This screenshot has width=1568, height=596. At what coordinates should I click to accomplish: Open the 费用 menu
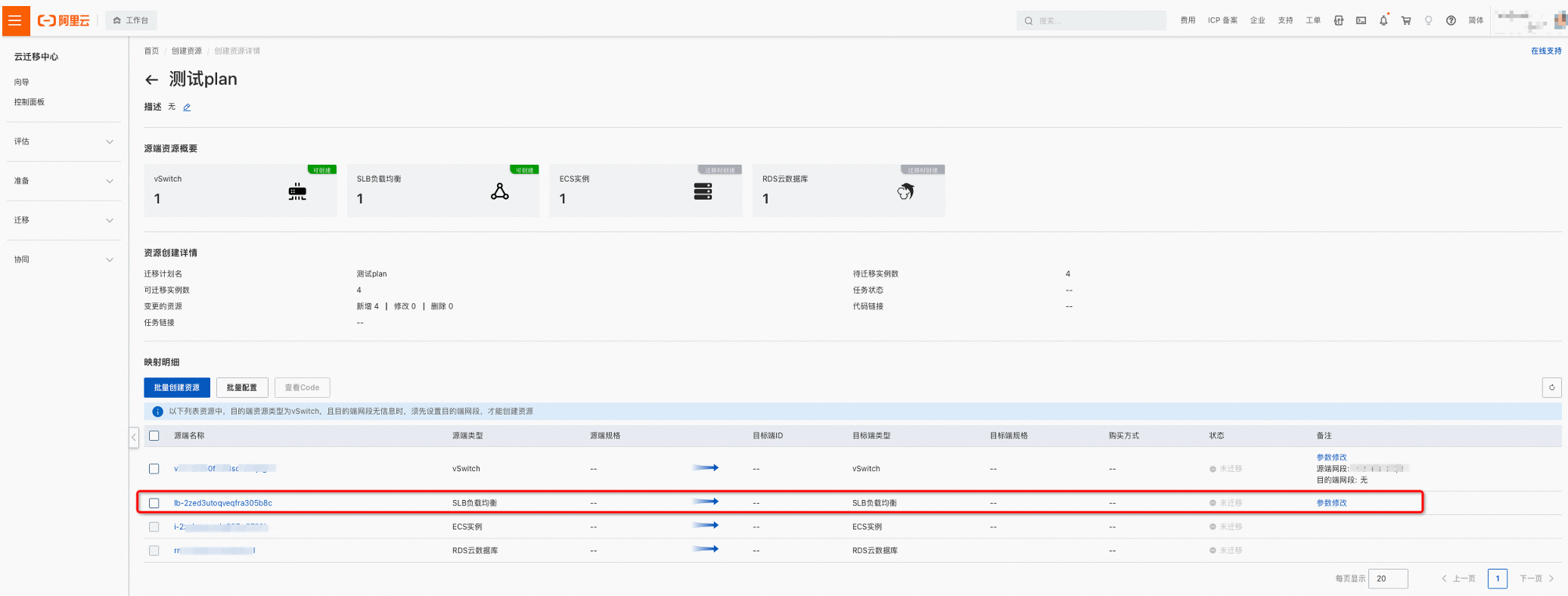[x=1188, y=20]
